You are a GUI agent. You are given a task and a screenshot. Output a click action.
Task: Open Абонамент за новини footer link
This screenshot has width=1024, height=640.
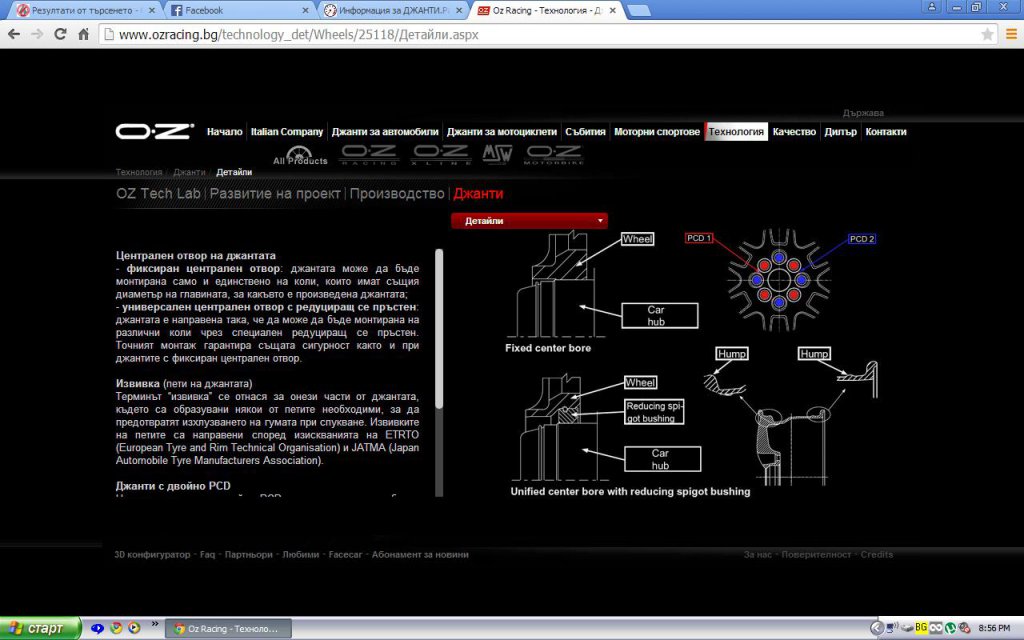click(x=420, y=554)
